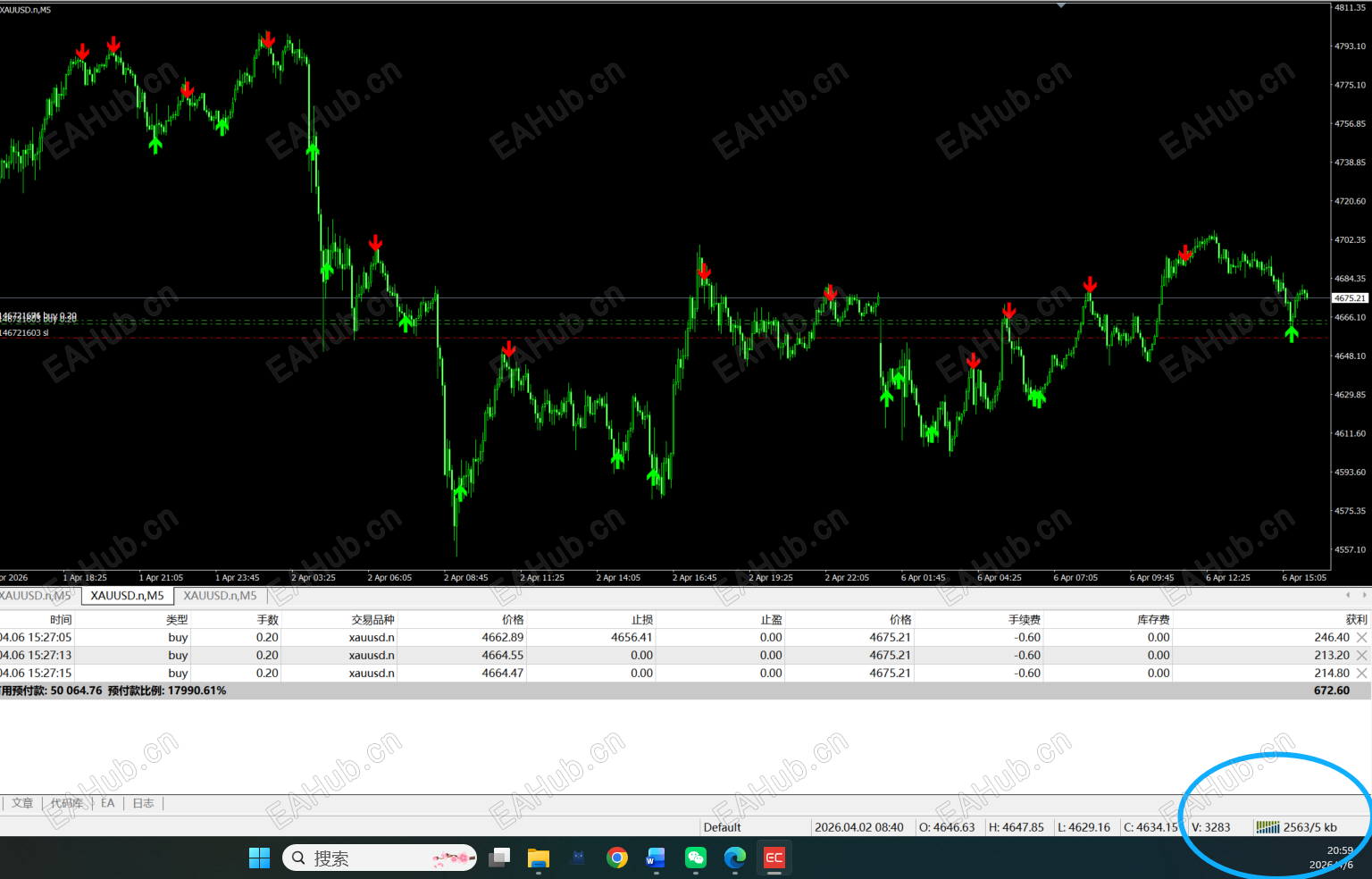Click the O: 4646.63 status bar value

(947, 827)
